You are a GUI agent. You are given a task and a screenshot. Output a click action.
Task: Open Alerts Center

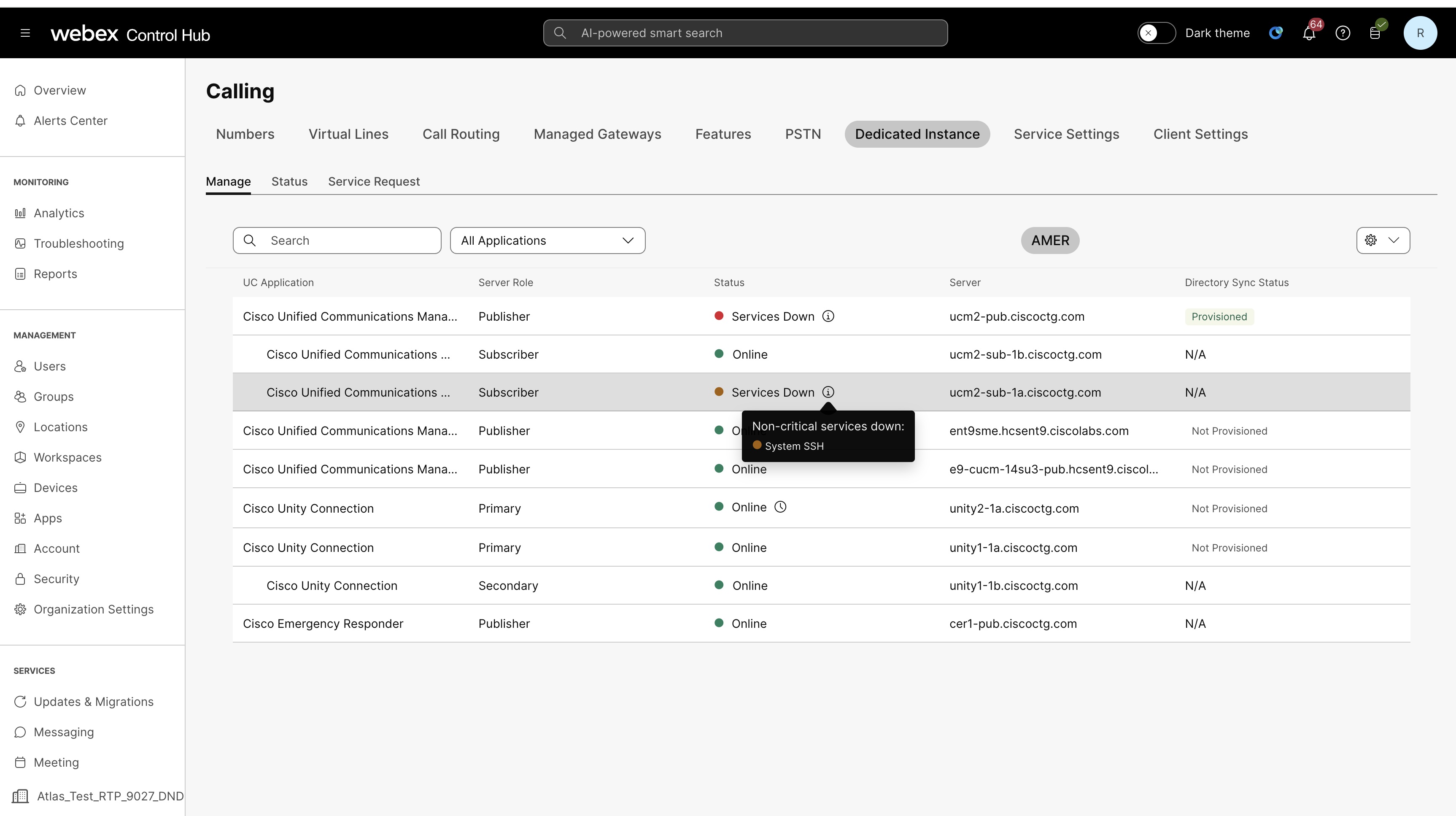point(70,120)
